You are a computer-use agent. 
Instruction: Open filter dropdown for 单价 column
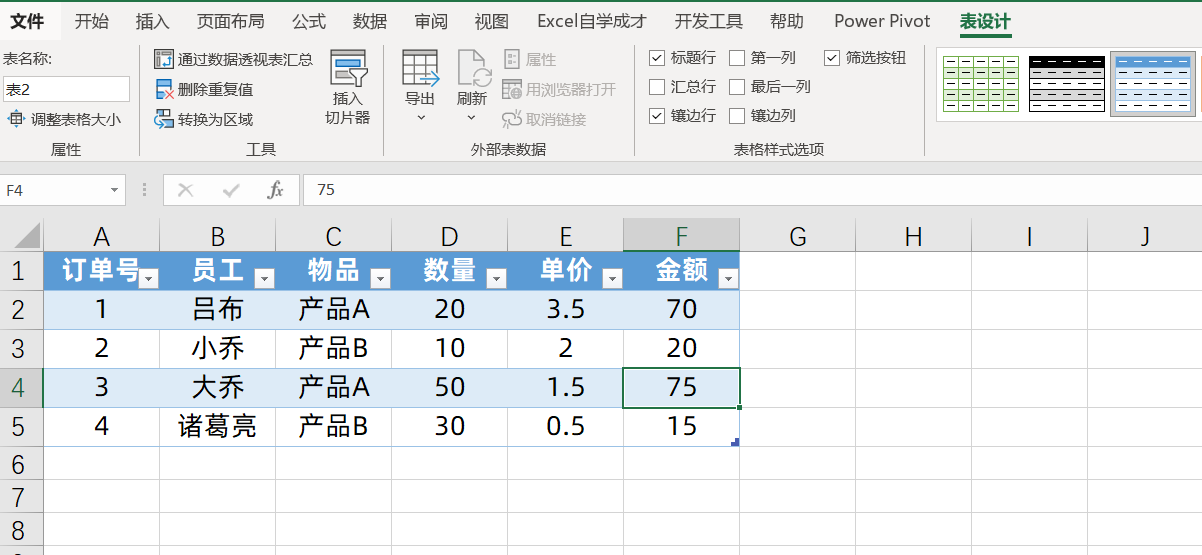click(613, 279)
